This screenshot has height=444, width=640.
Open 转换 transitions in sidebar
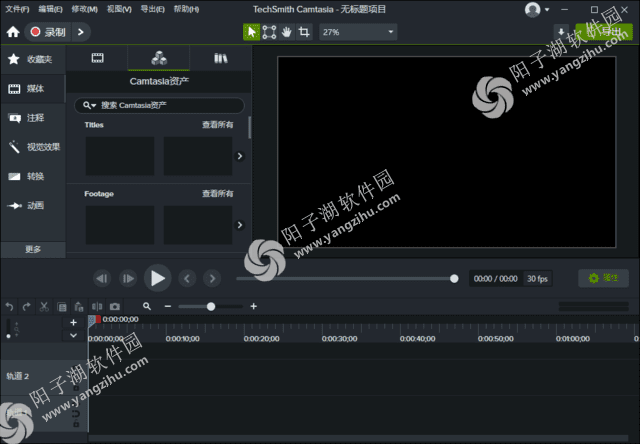click(x=33, y=176)
